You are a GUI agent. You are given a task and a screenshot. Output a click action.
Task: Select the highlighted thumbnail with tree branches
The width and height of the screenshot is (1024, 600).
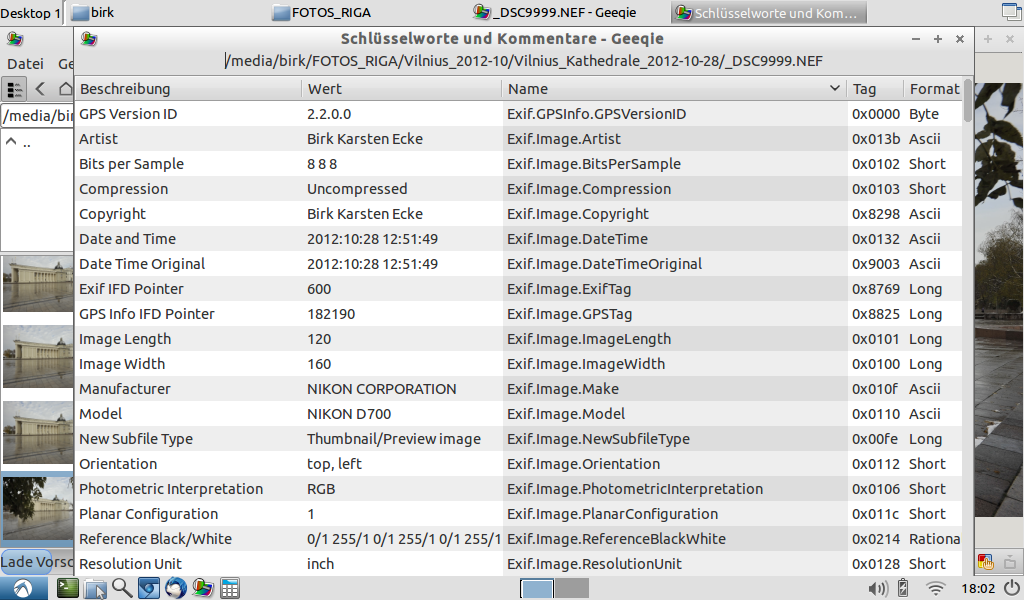pos(37,508)
